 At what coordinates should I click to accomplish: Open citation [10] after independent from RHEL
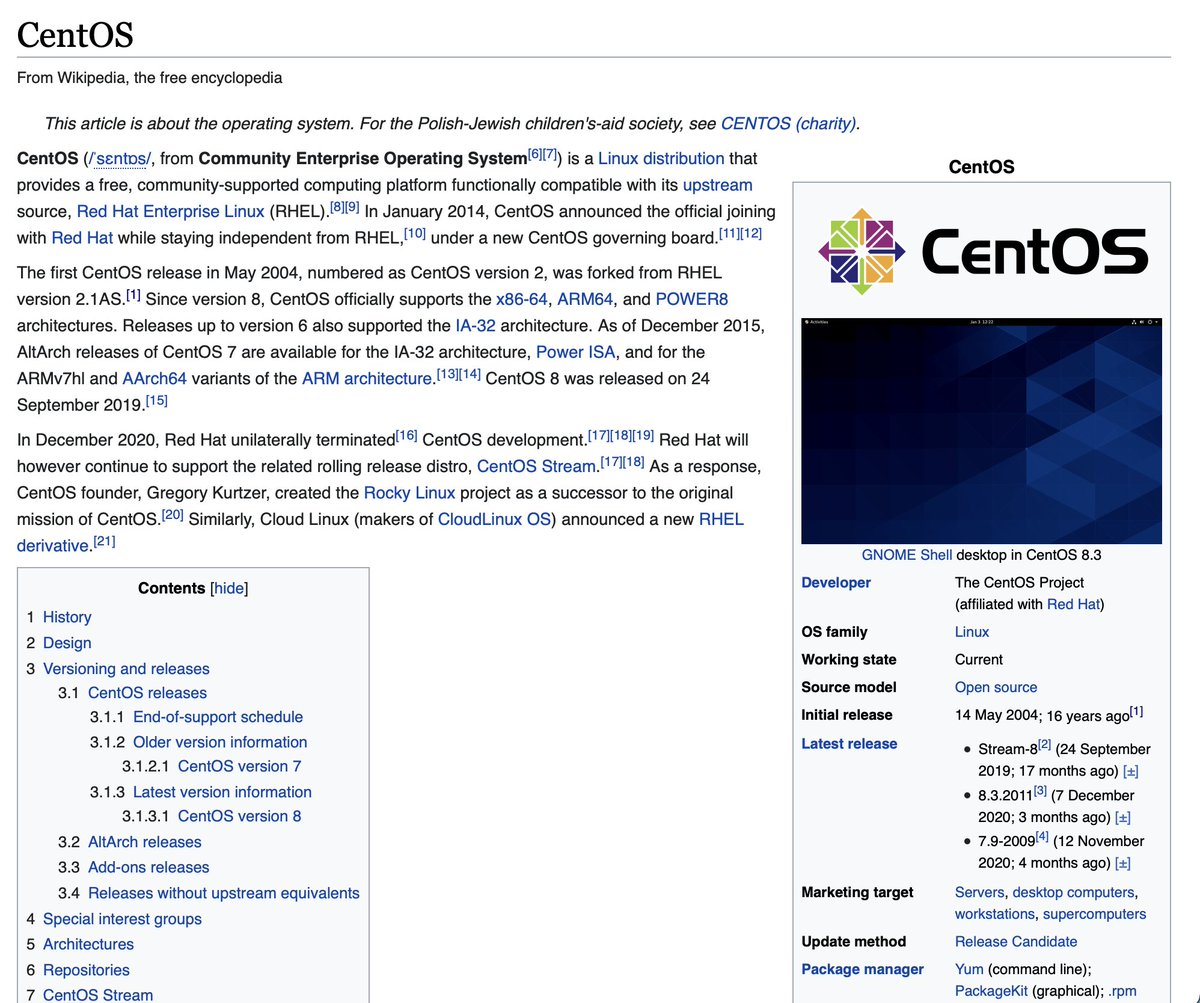coord(415,234)
